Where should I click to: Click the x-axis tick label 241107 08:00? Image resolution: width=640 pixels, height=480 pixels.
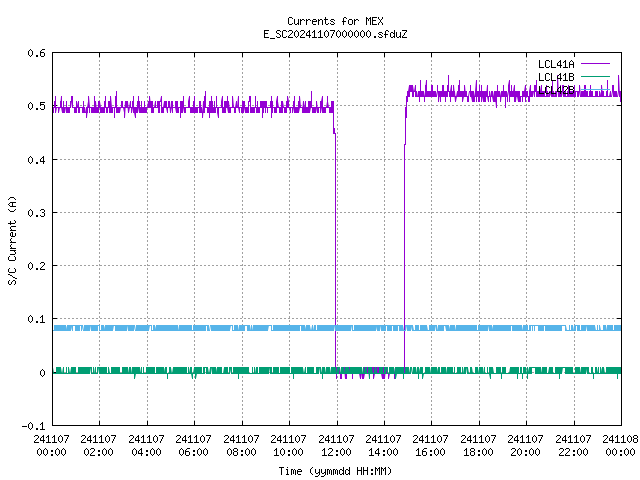click(241, 446)
